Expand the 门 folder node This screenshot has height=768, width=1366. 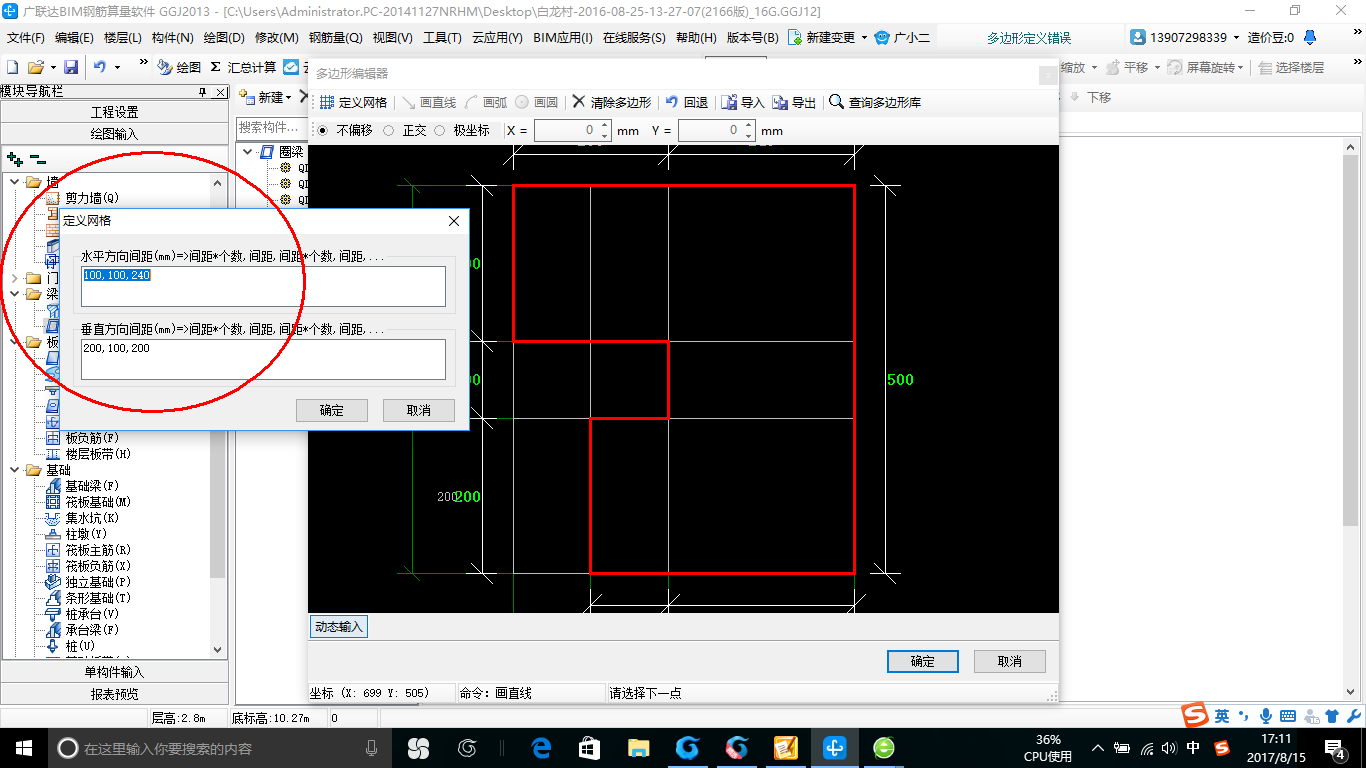point(14,278)
